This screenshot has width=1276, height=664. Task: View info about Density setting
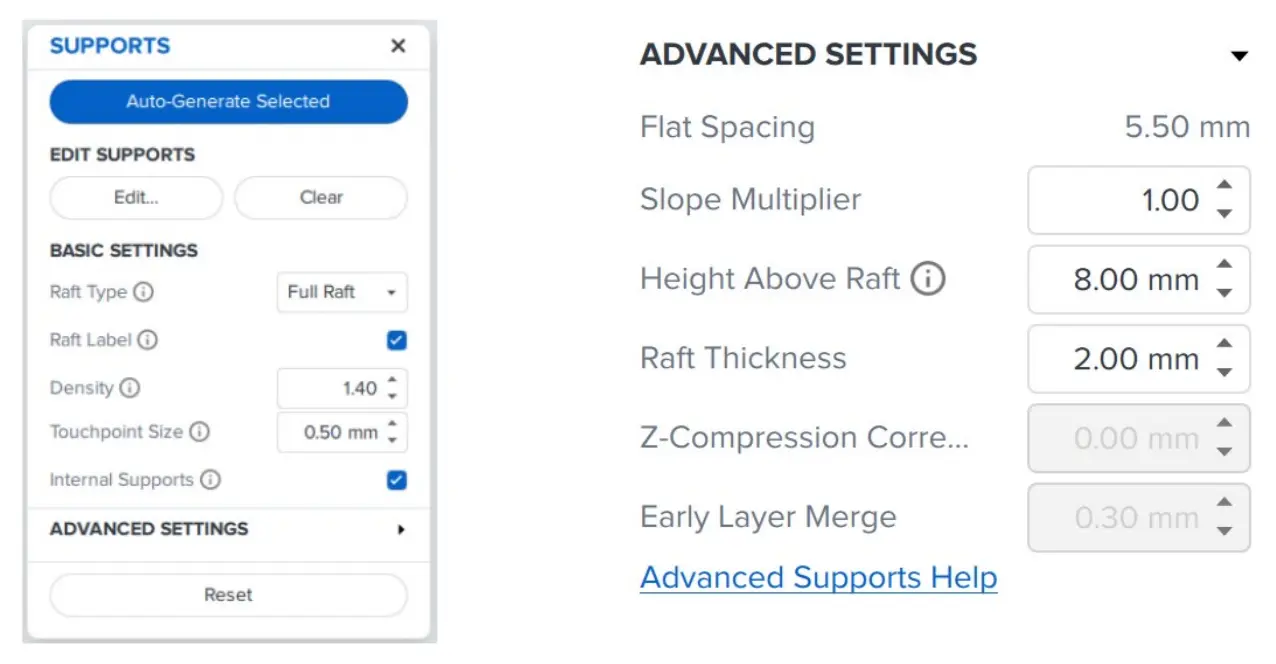click(130, 389)
